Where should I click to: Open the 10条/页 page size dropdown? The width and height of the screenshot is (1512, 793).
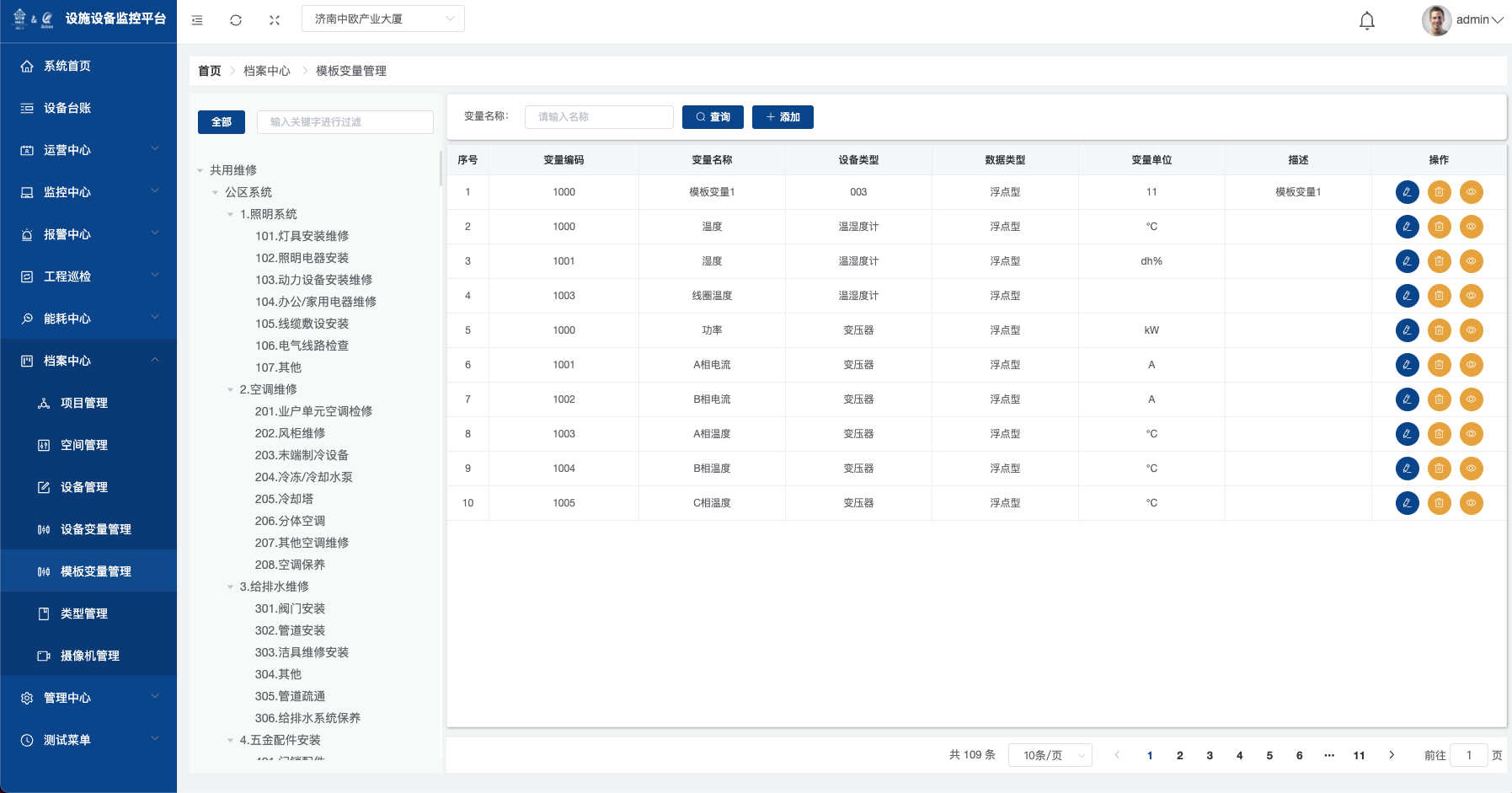[1050, 755]
